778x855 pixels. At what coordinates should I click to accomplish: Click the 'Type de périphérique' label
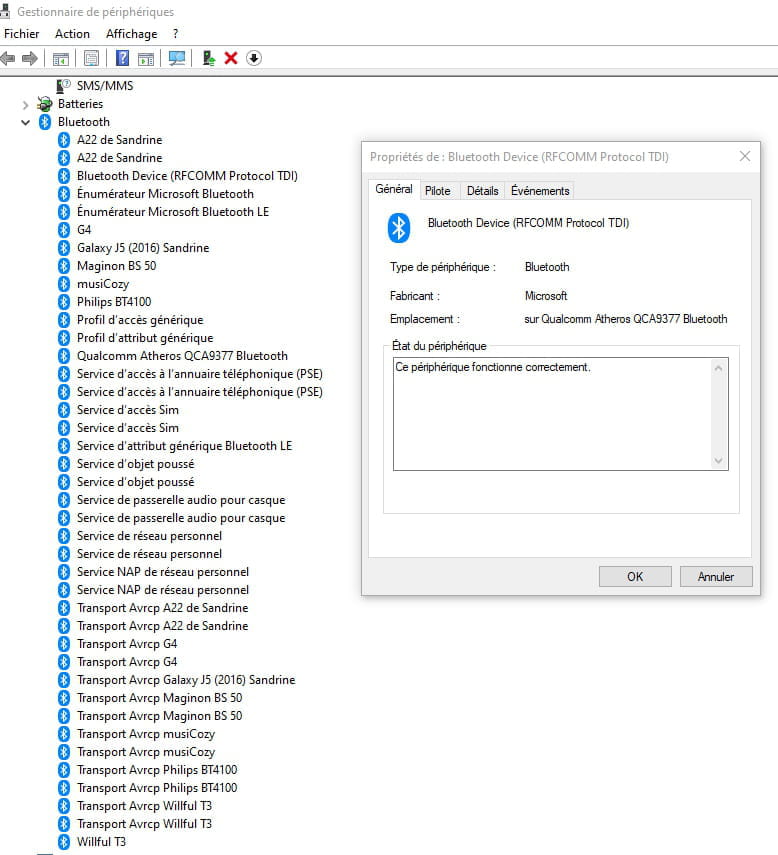pyautogui.click(x=442, y=267)
